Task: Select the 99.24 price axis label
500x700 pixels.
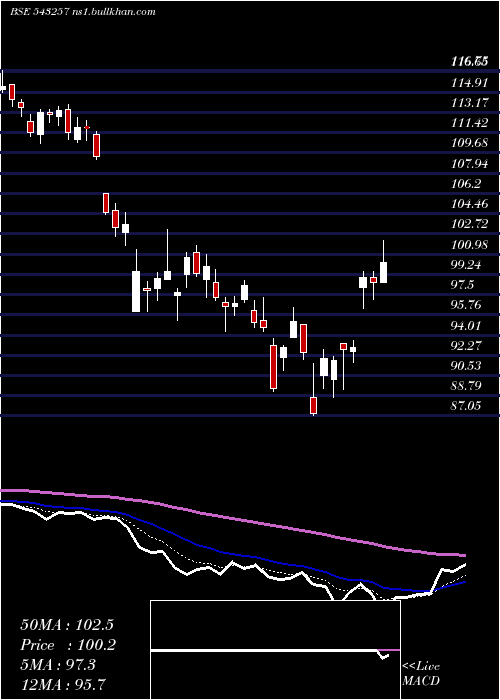Action: pos(466,265)
